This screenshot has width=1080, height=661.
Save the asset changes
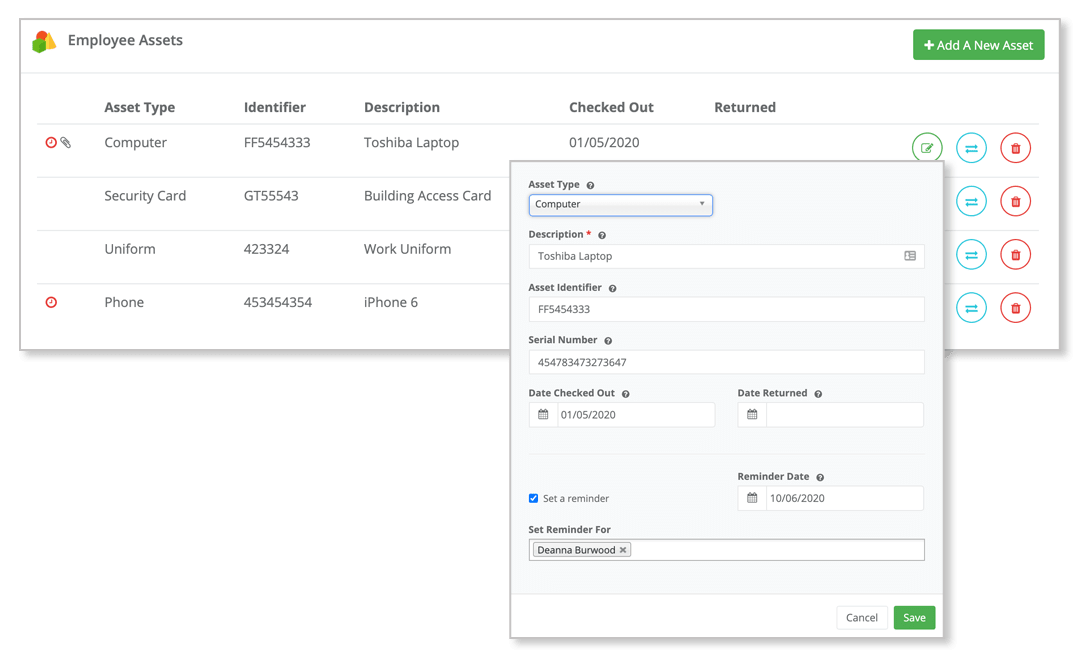pyautogui.click(x=914, y=618)
